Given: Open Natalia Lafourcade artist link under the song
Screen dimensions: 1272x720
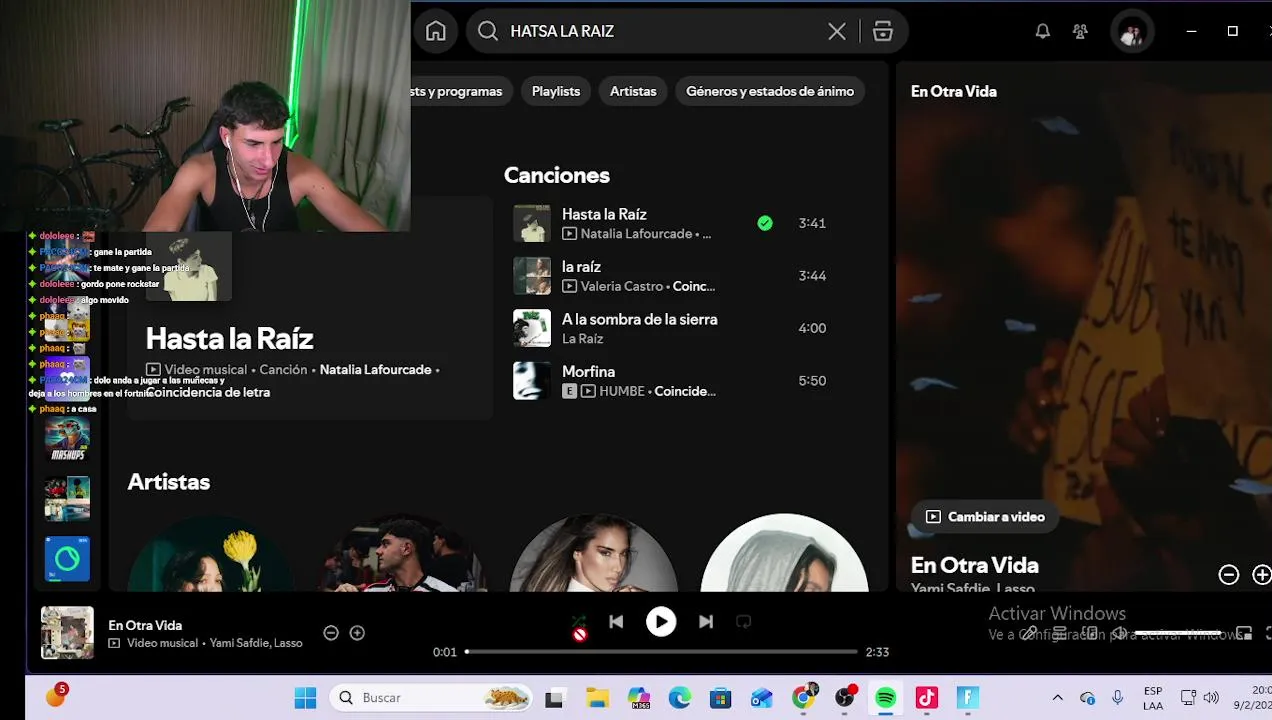Looking at the screenshot, I should click(637, 233).
